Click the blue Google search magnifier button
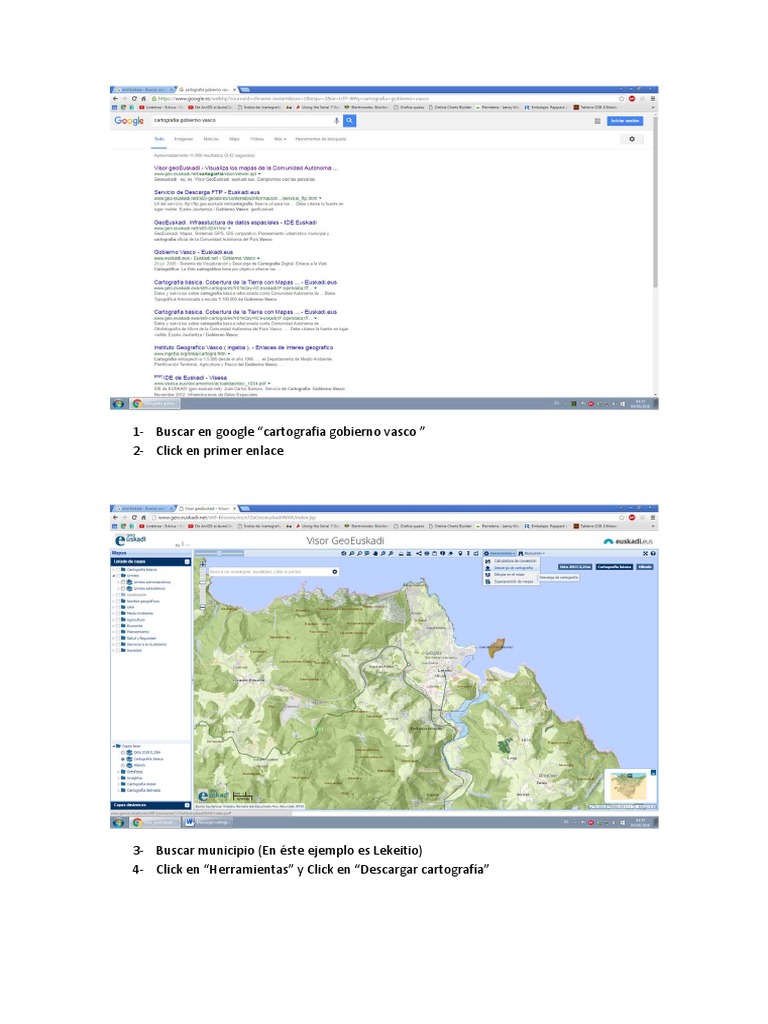The height and width of the screenshot is (1024, 768). click(x=349, y=121)
